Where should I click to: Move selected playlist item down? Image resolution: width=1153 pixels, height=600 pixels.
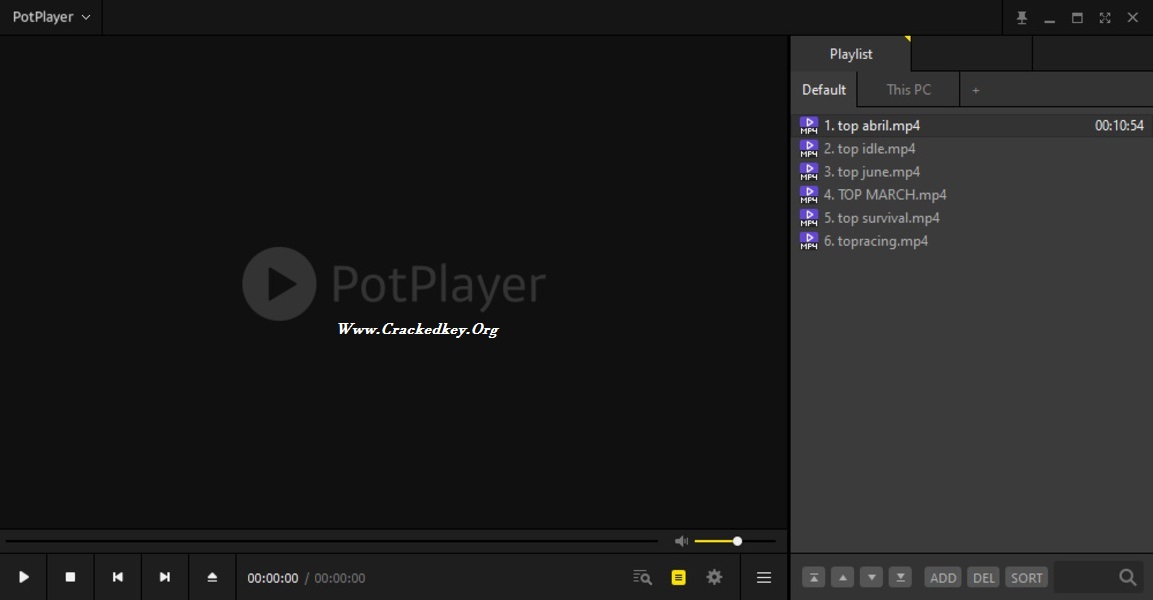(871, 577)
